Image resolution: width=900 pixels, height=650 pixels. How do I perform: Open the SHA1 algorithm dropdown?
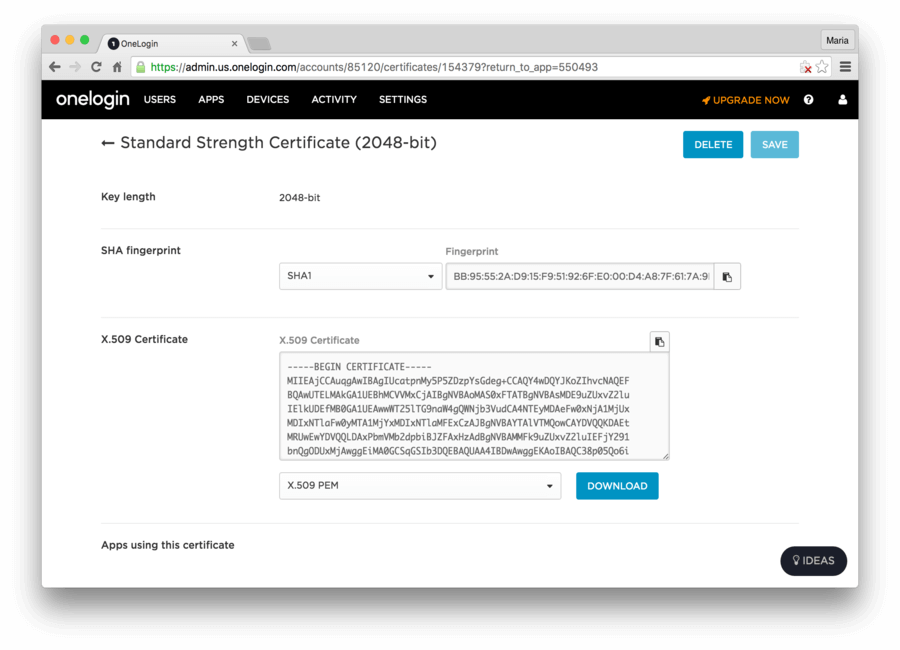click(360, 276)
